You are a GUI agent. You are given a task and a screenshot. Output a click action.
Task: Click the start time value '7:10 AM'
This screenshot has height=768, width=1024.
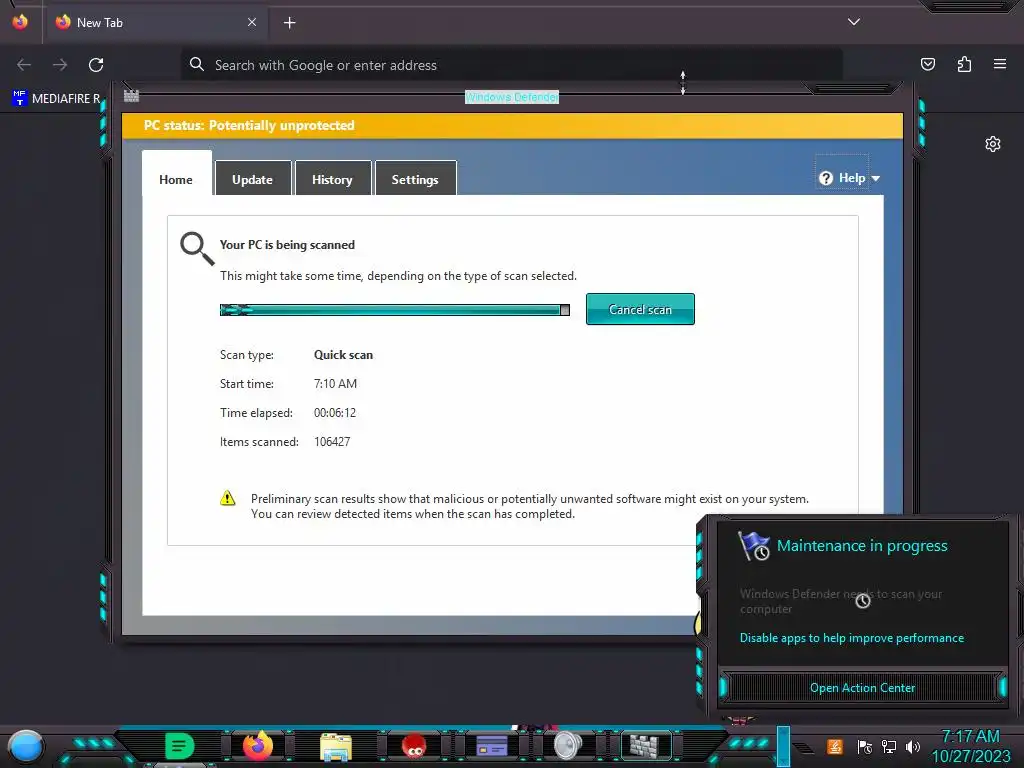335,383
